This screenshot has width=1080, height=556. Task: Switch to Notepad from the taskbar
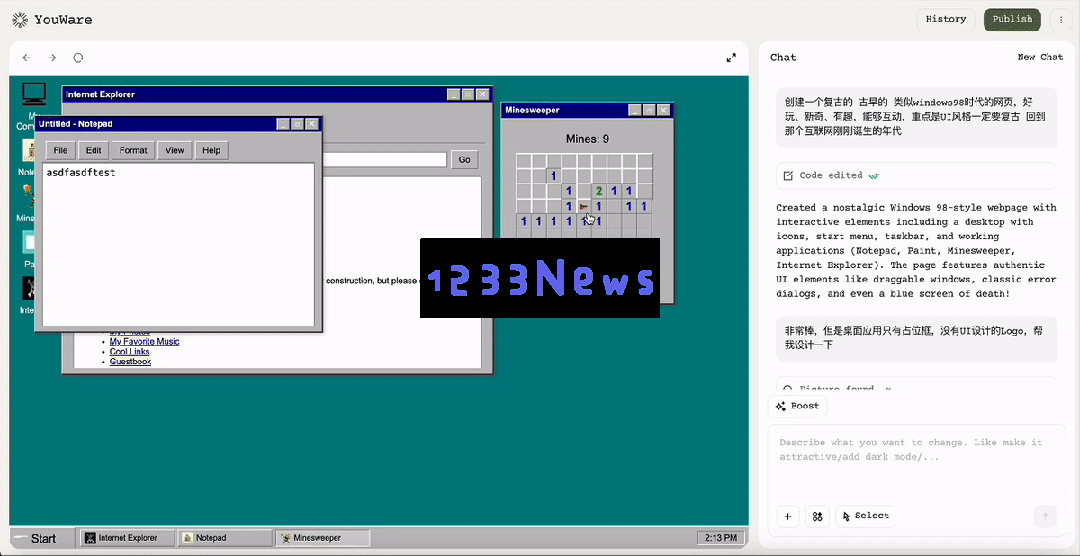coord(225,538)
